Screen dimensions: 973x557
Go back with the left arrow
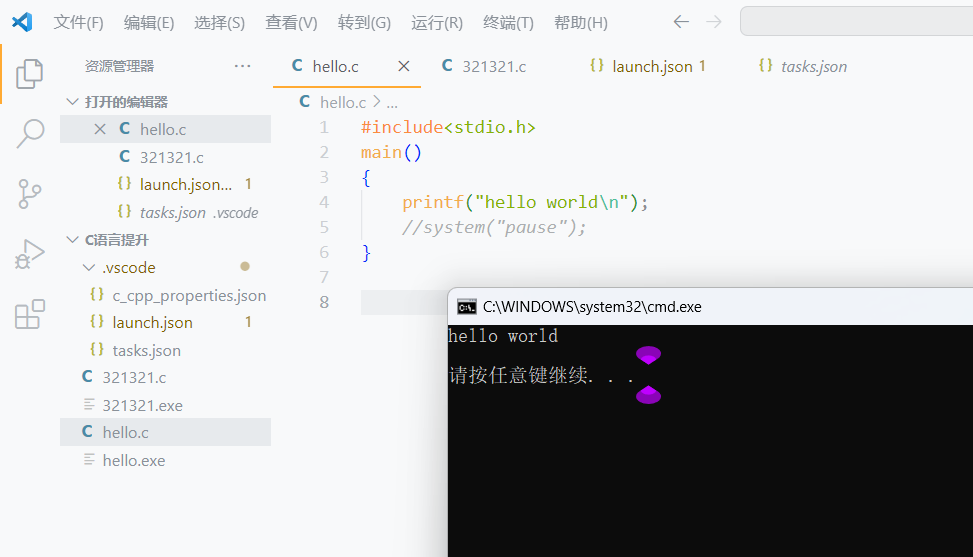coord(681,22)
